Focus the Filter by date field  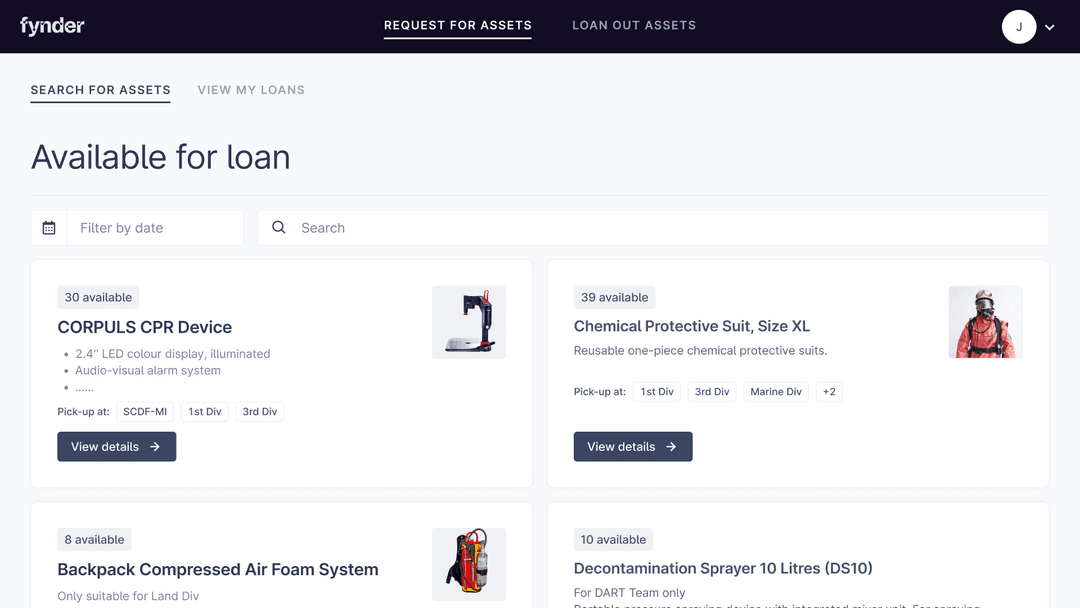click(x=155, y=228)
